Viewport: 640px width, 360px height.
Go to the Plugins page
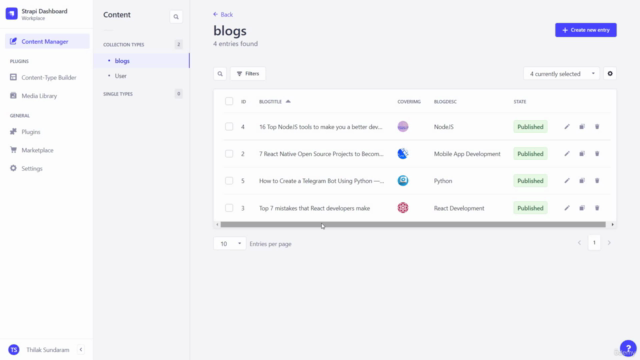click(x=25, y=132)
